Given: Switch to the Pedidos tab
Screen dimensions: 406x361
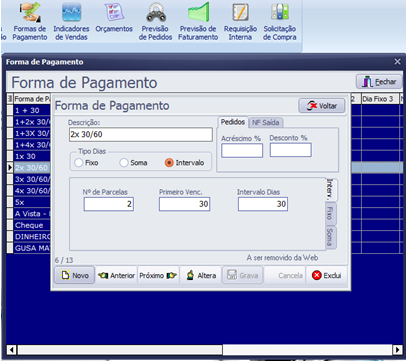Looking at the screenshot, I should [x=233, y=122].
